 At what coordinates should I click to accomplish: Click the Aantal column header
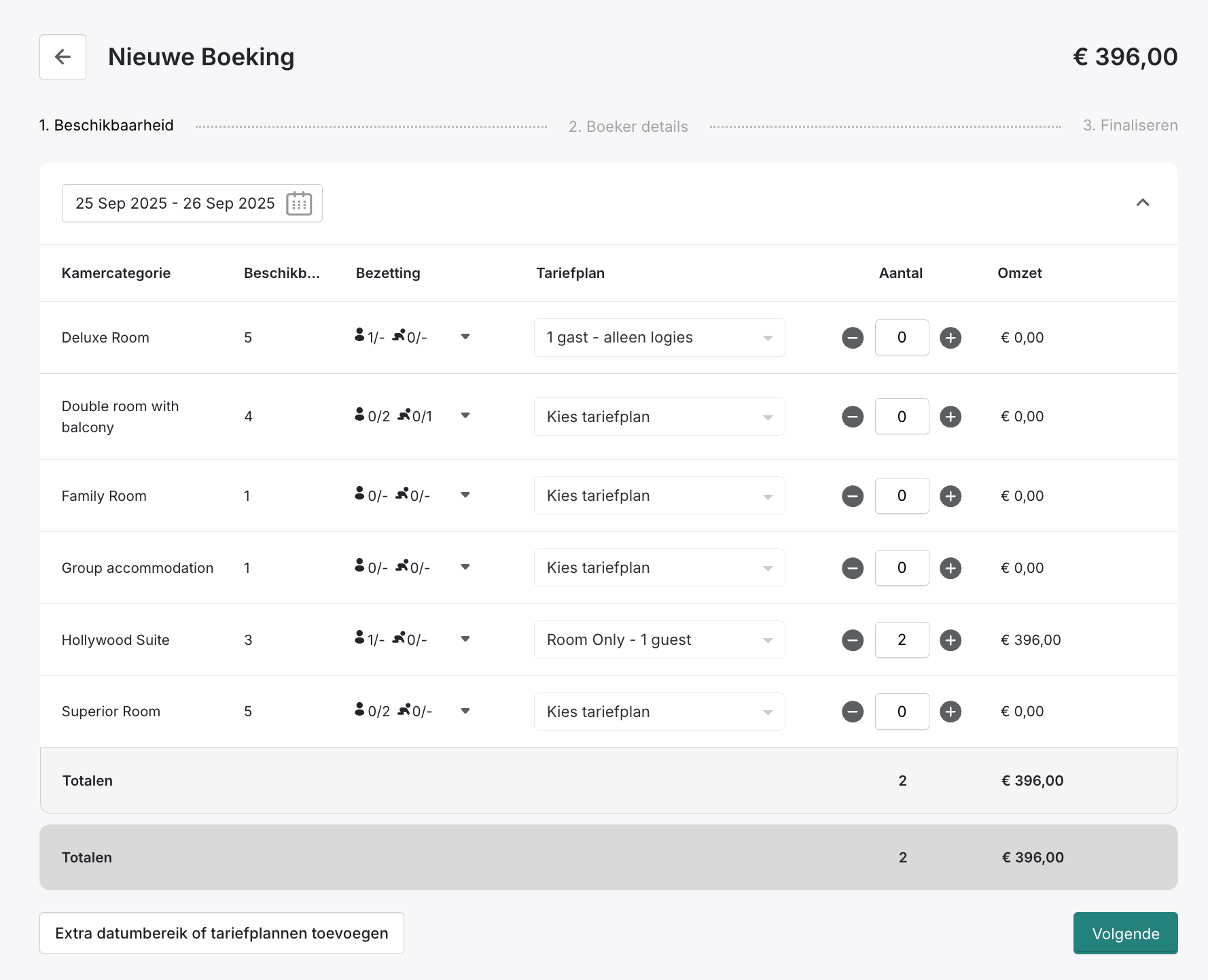[901, 273]
